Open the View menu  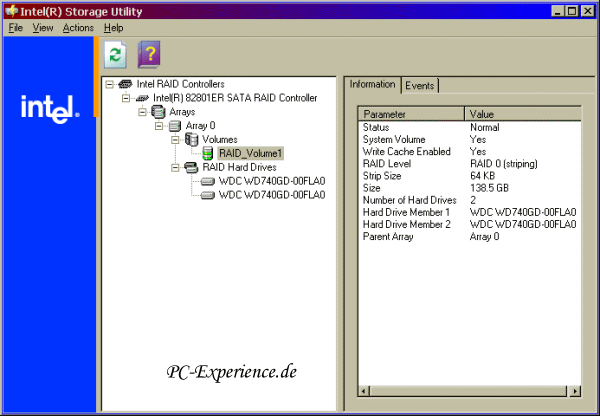(x=43, y=28)
